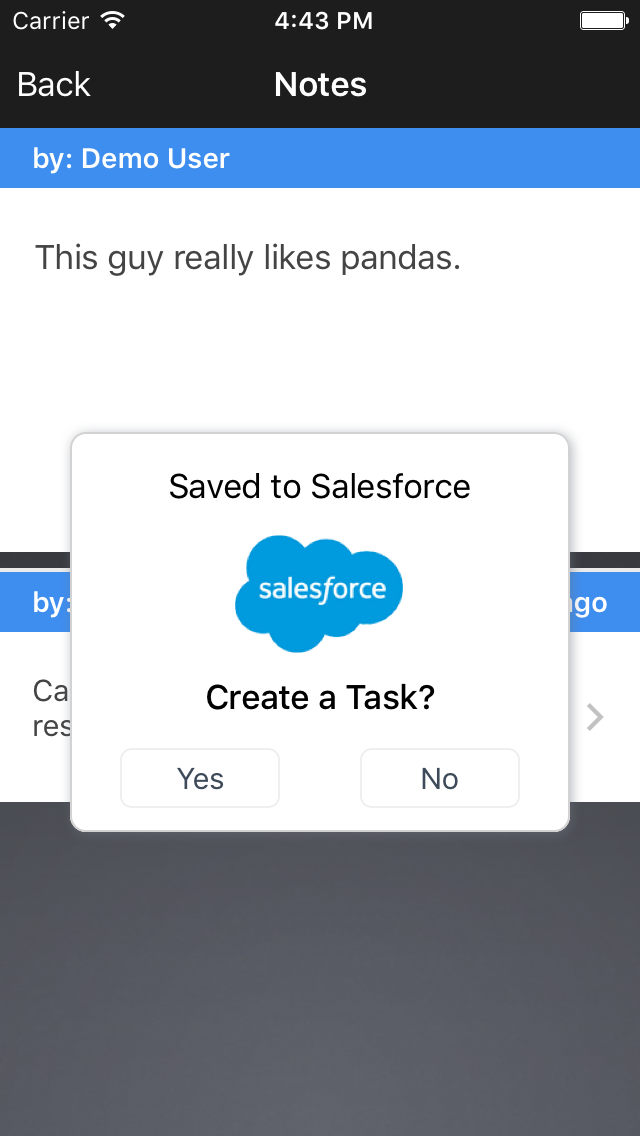This screenshot has width=640, height=1136.
Task: Click the battery status icon
Action: [603, 21]
